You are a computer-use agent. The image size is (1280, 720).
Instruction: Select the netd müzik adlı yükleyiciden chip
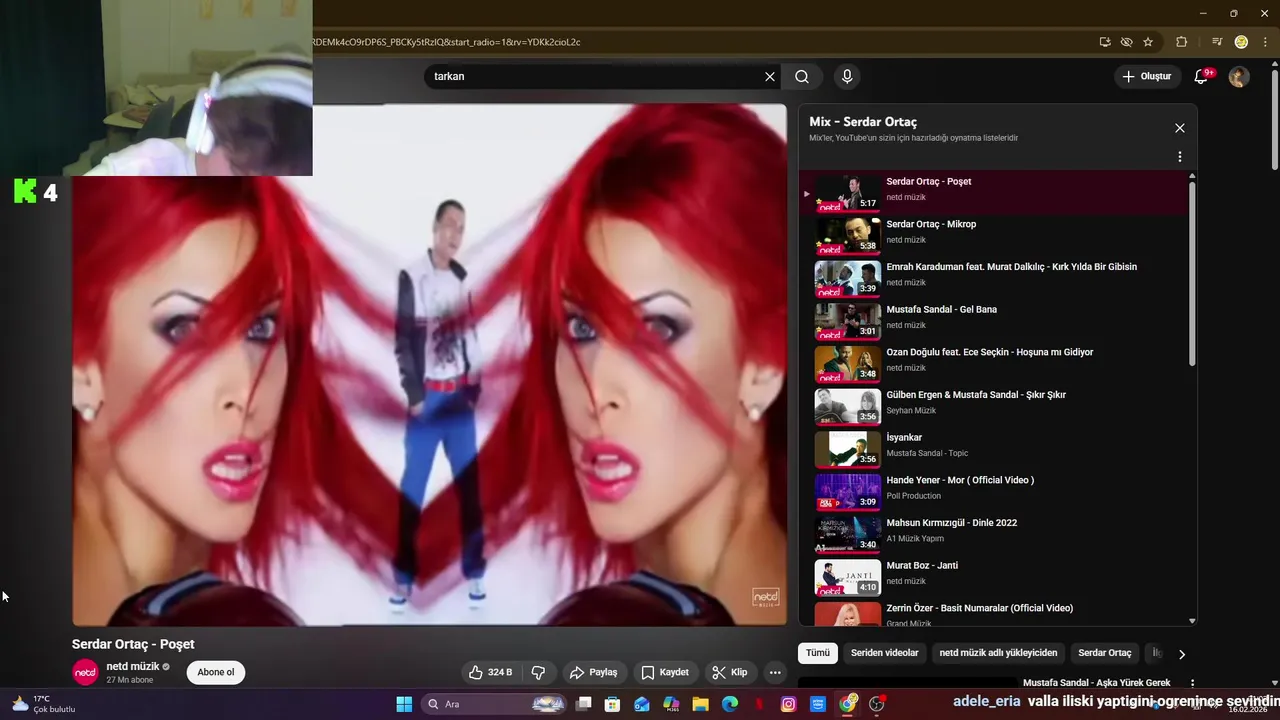click(x=998, y=653)
